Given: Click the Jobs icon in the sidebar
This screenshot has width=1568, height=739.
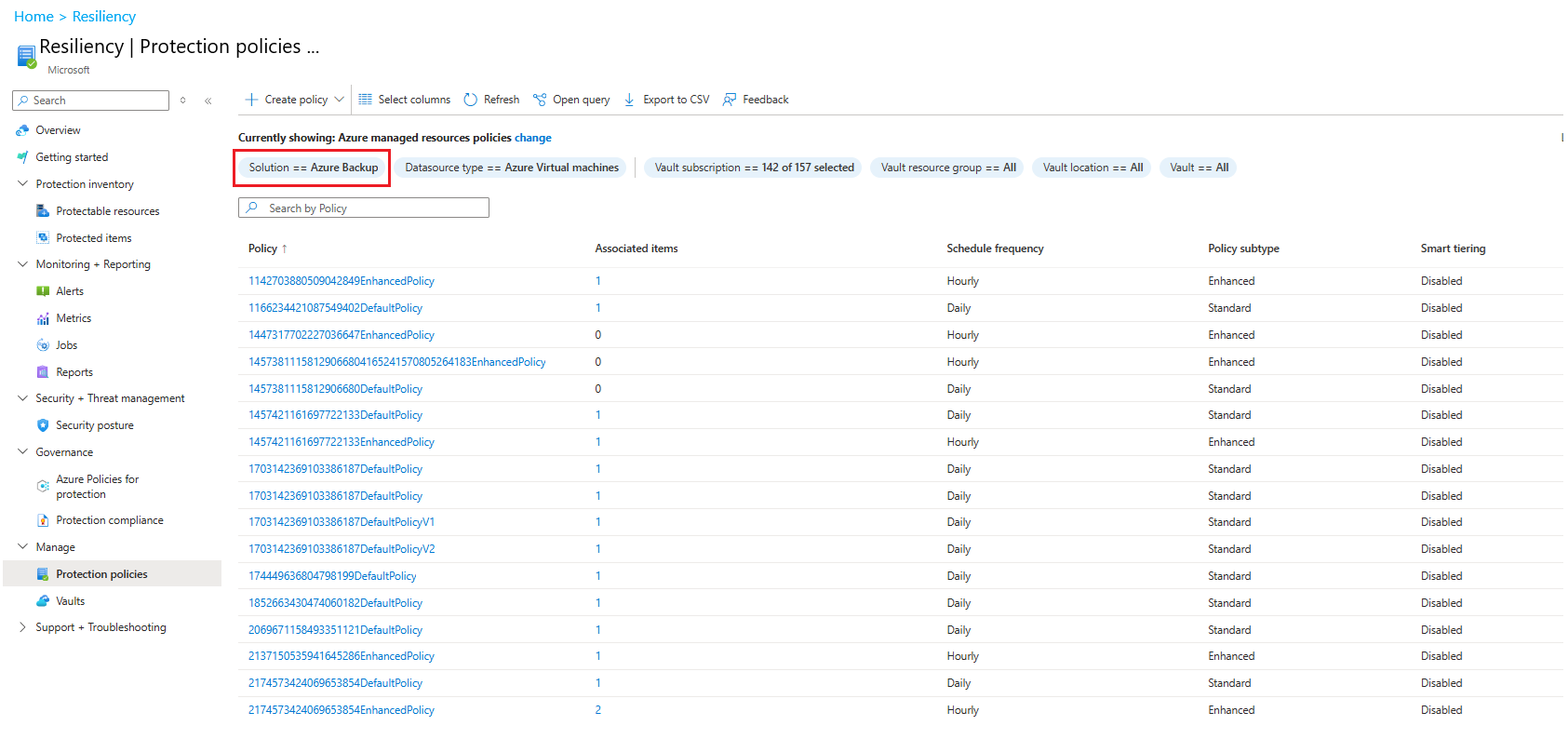Looking at the screenshot, I should coord(43,345).
